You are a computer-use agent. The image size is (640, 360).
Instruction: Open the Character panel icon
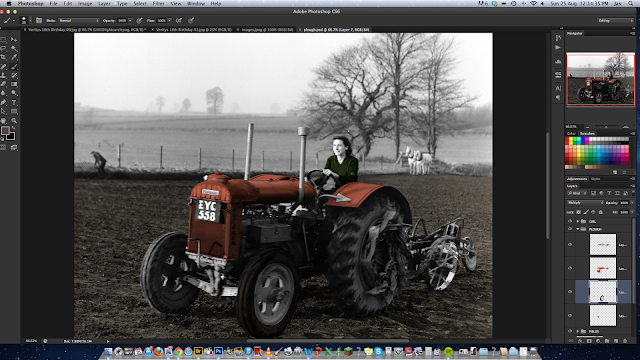(558, 88)
